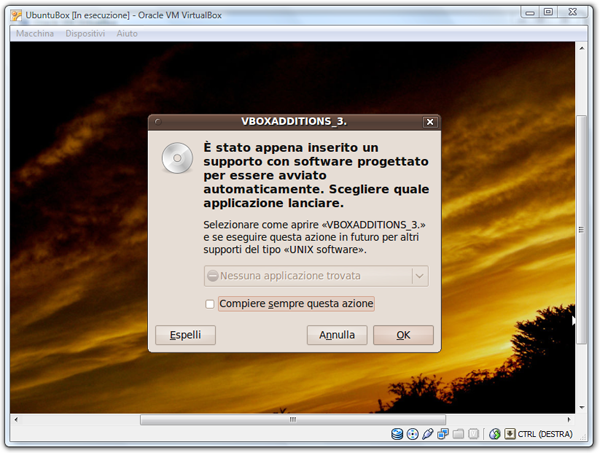Screen dimensions: 600x453
Task: Click the virtualization features status icon
Action: (473, 434)
